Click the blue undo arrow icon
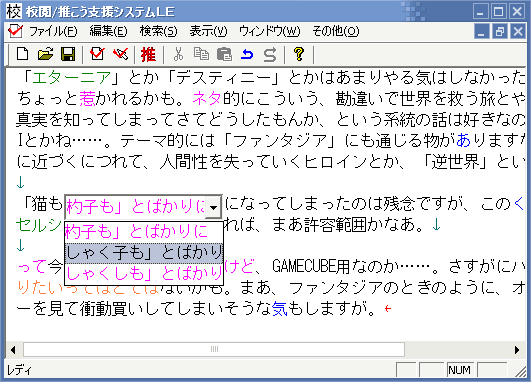This screenshot has width=531, height=382. pos(247,54)
